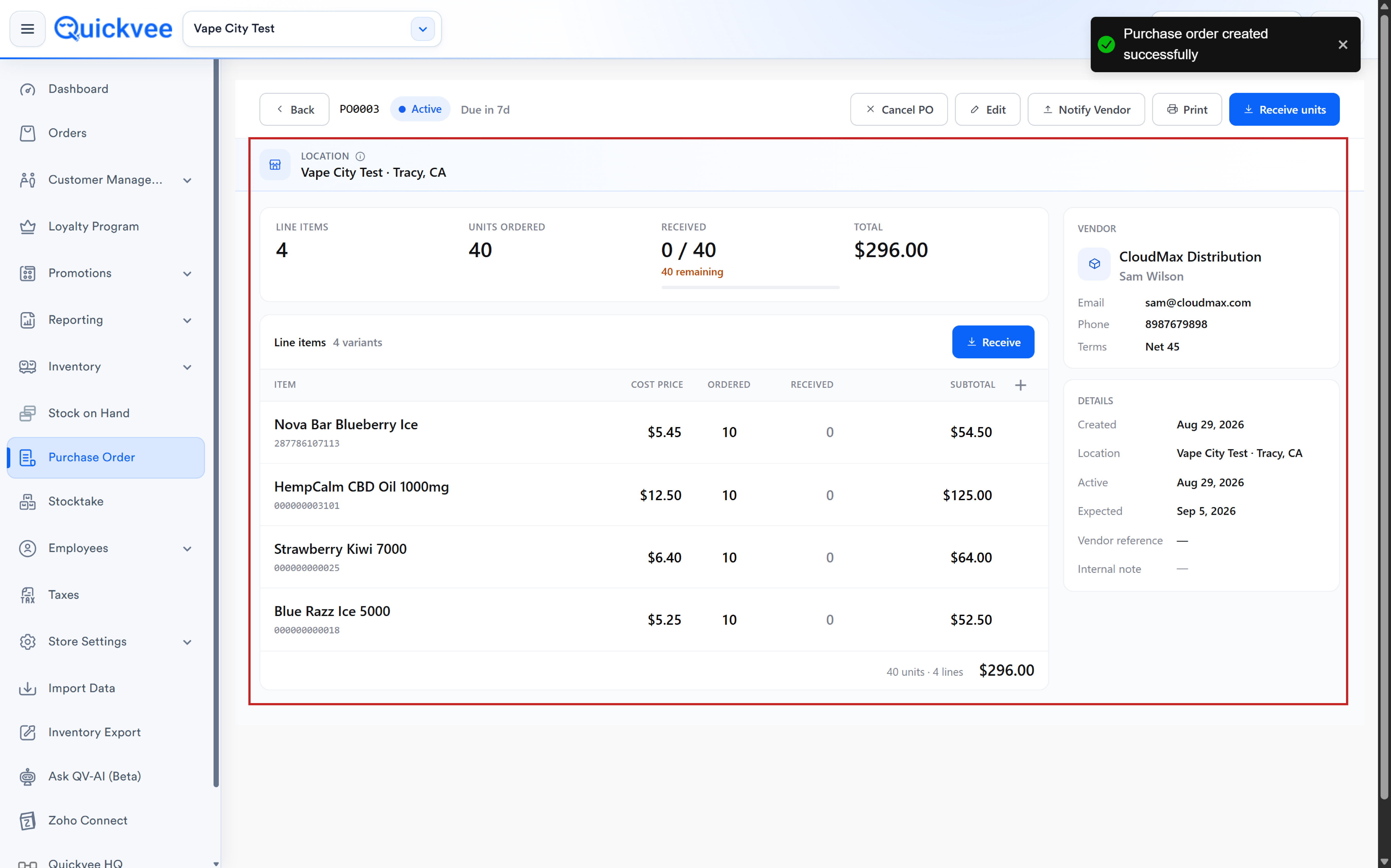Image resolution: width=1391 pixels, height=868 pixels.
Task: Click the Zoho Connect icon
Action: (x=27, y=821)
